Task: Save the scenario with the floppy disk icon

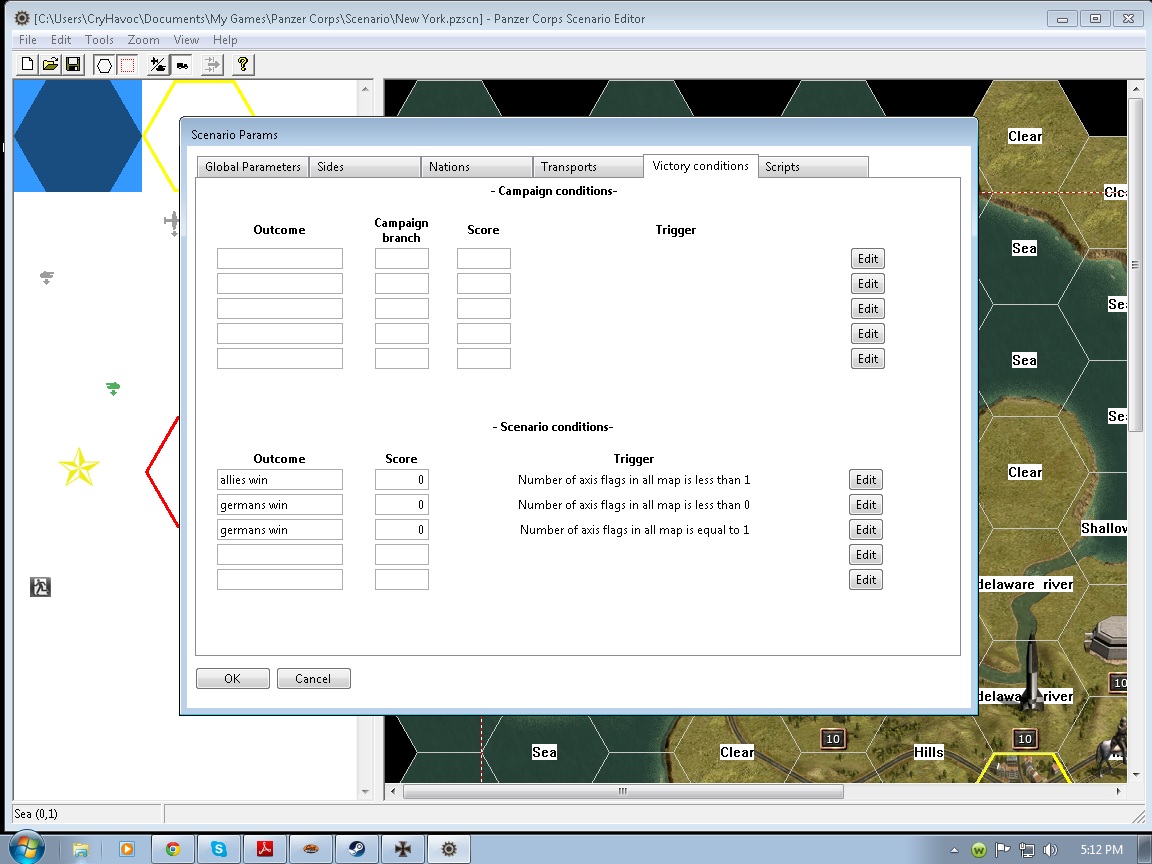Action: (x=73, y=65)
